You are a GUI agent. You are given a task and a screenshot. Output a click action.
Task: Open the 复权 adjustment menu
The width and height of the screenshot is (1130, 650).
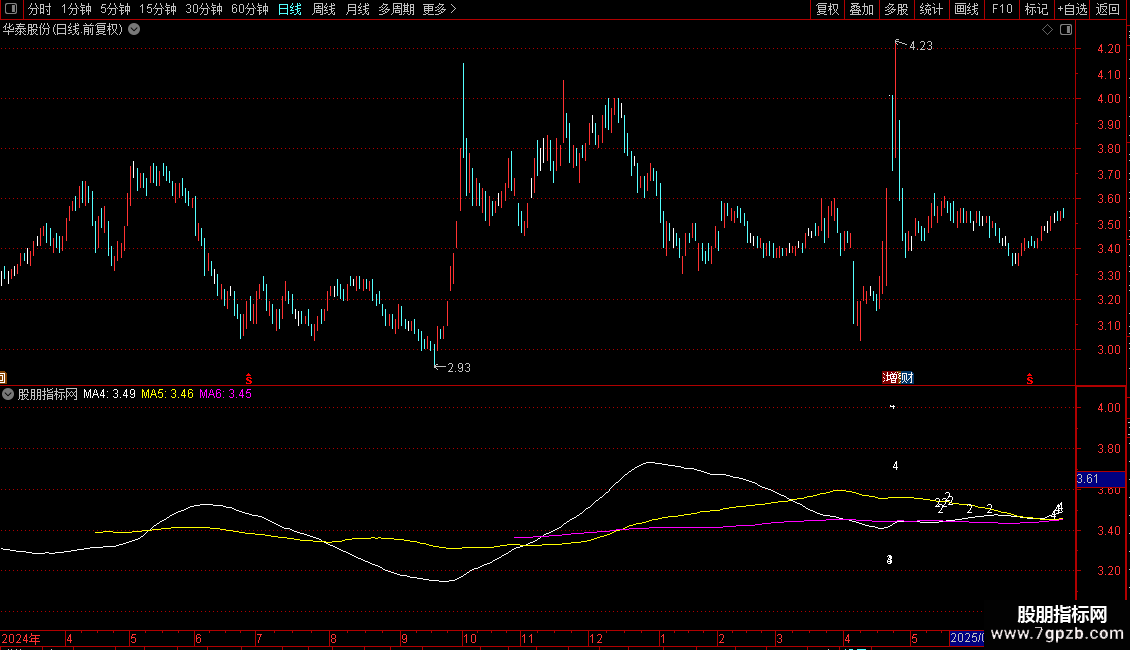(827, 9)
